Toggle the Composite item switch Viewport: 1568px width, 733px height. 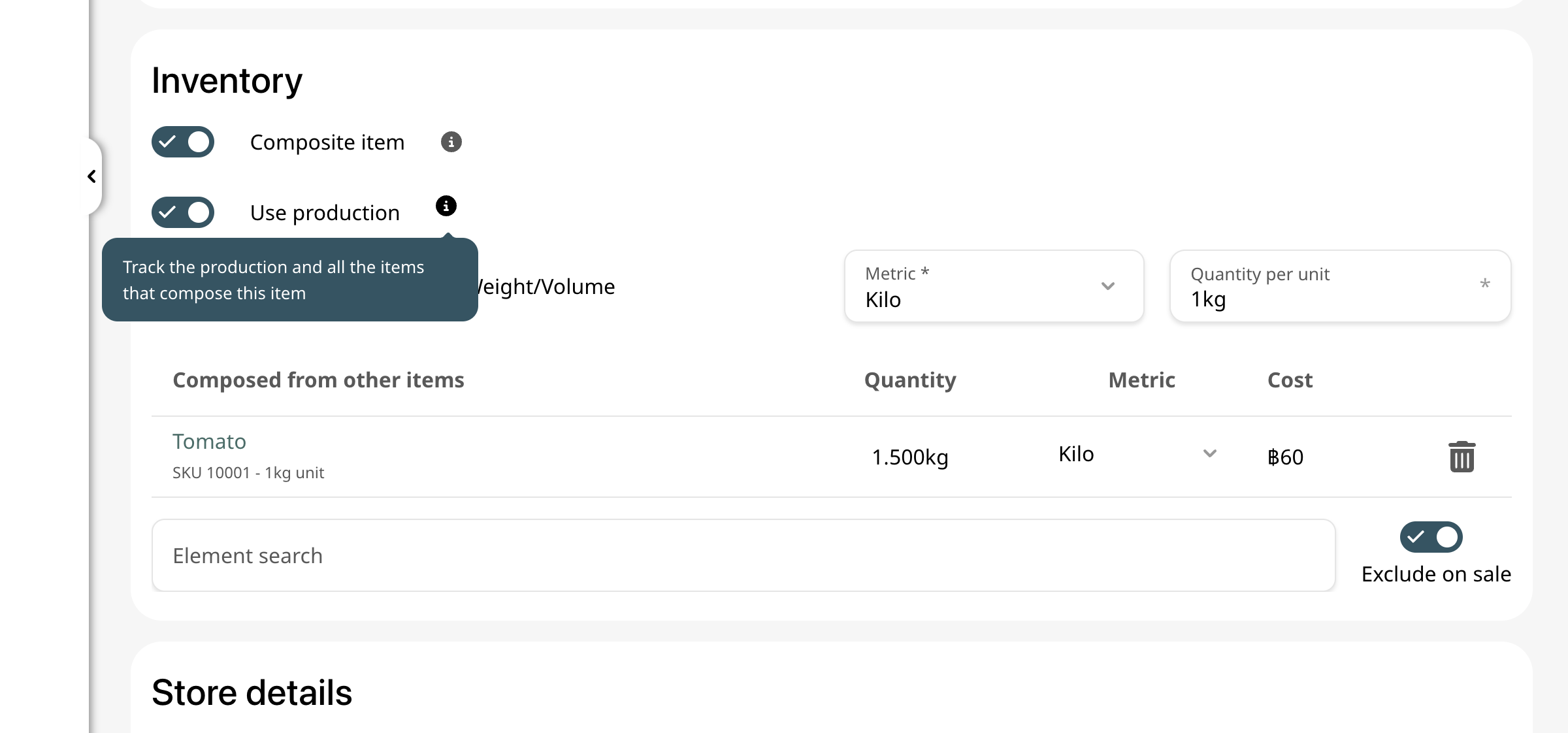[x=183, y=142]
